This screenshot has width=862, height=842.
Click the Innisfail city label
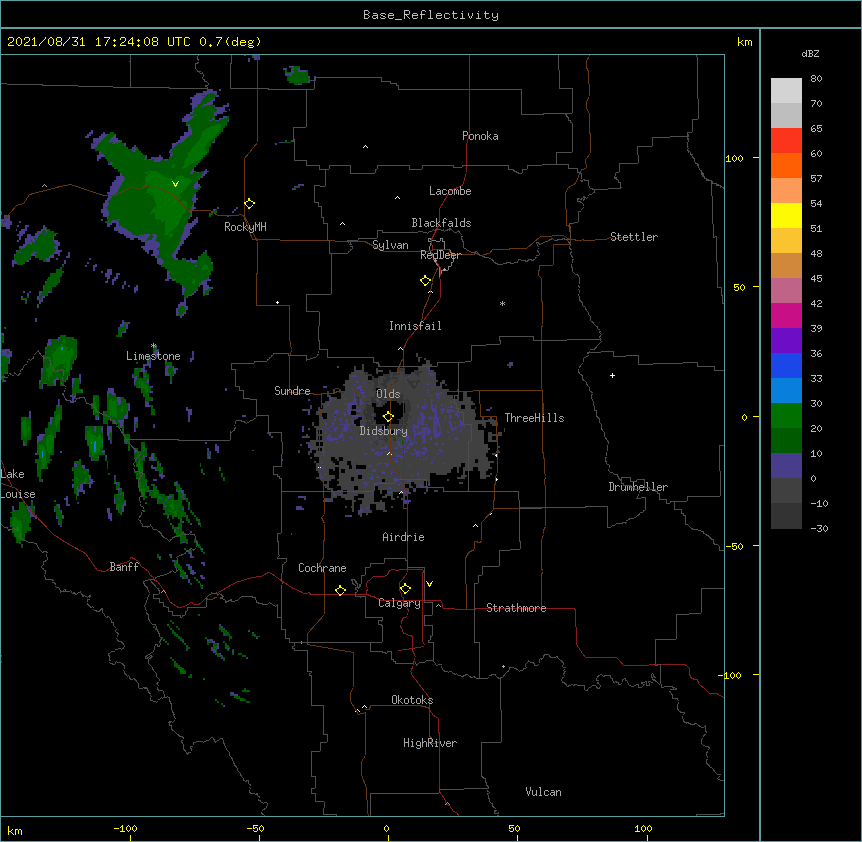click(x=415, y=326)
